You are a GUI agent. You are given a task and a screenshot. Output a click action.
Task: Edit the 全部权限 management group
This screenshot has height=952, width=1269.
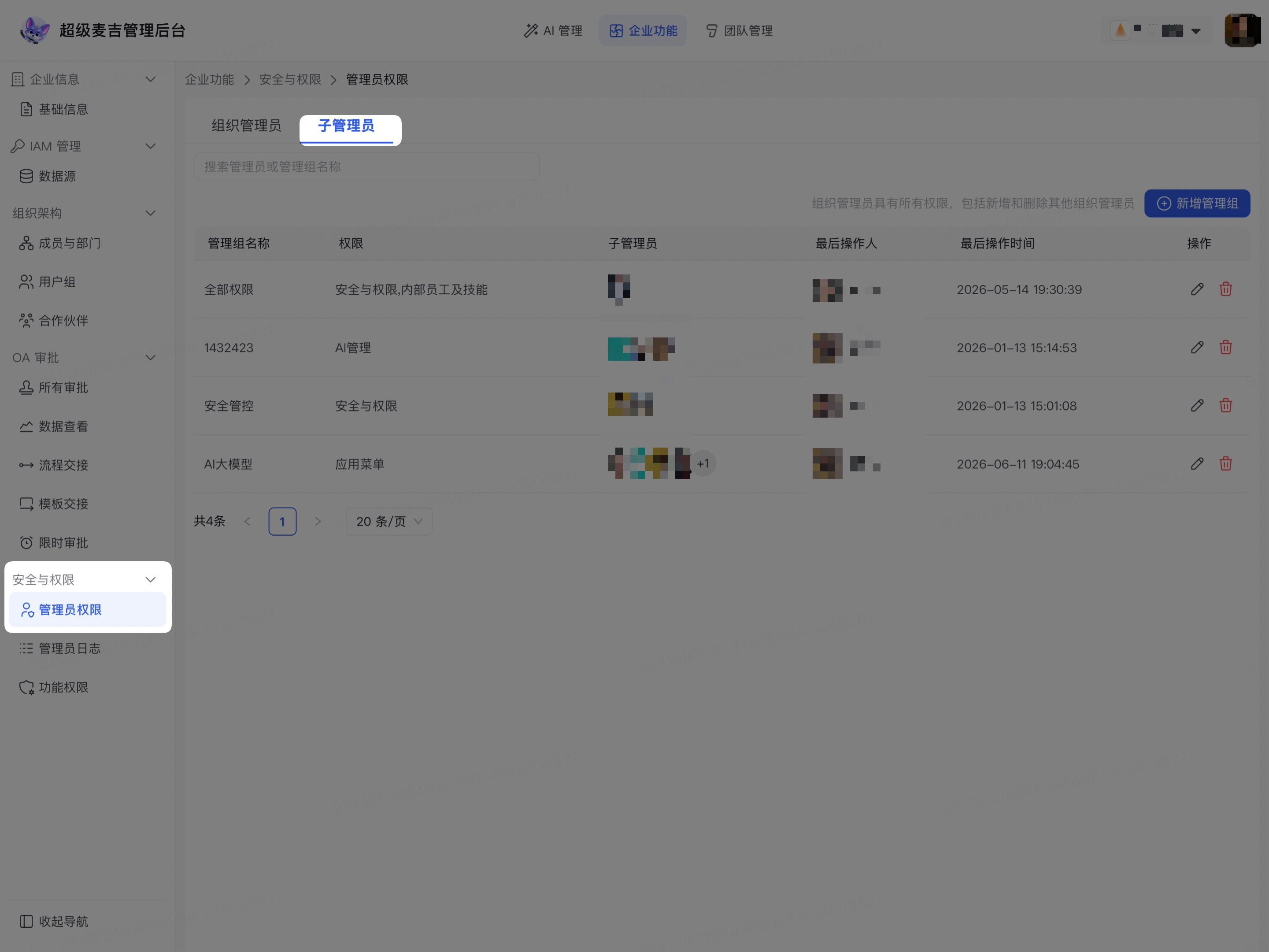pyautogui.click(x=1197, y=289)
